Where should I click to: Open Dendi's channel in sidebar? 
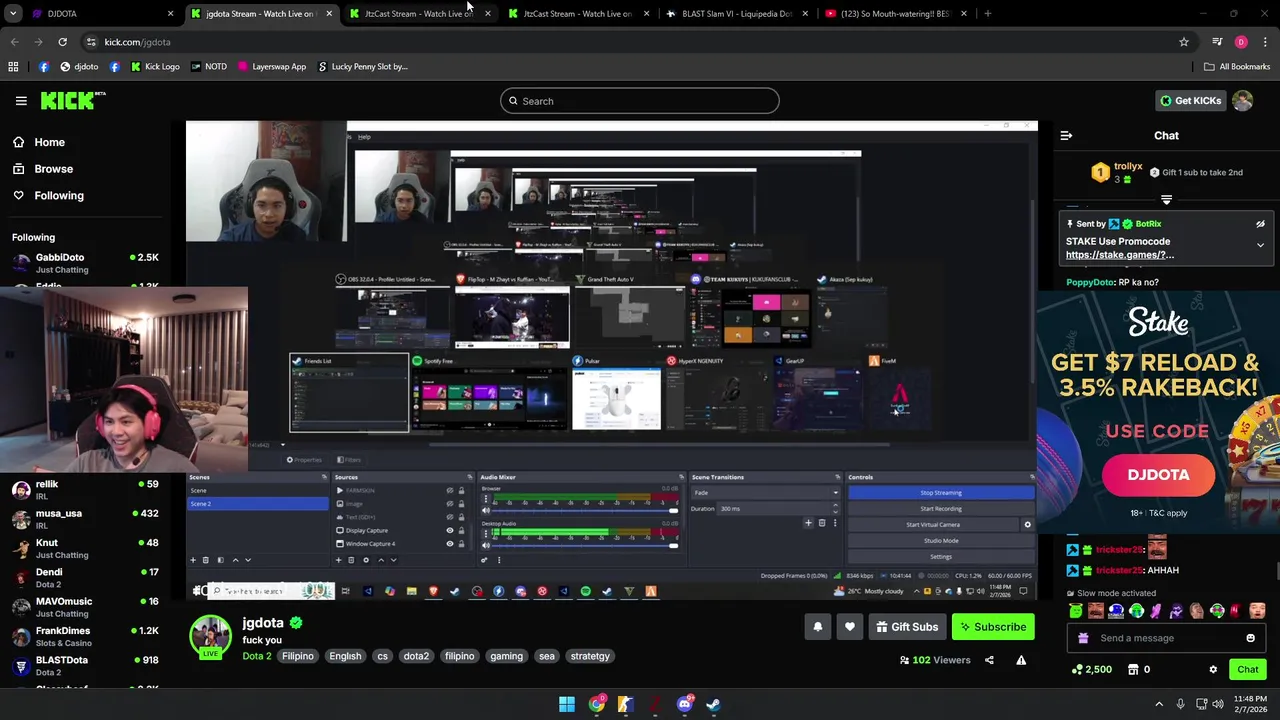85,578
